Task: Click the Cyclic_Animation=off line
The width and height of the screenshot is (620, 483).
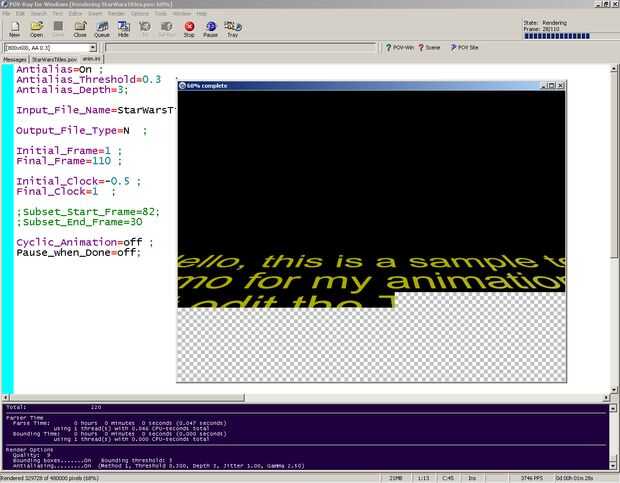Action: pyautogui.click(x=85, y=242)
